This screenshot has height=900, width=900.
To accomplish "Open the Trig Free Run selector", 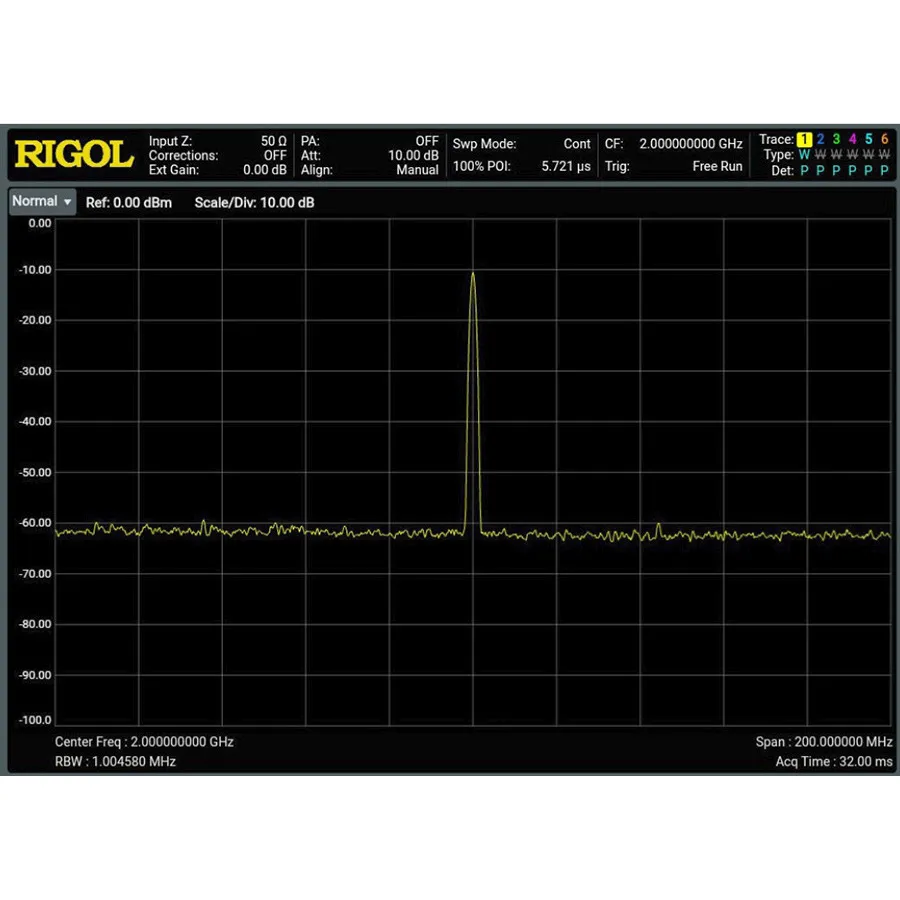I will click(716, 166).
